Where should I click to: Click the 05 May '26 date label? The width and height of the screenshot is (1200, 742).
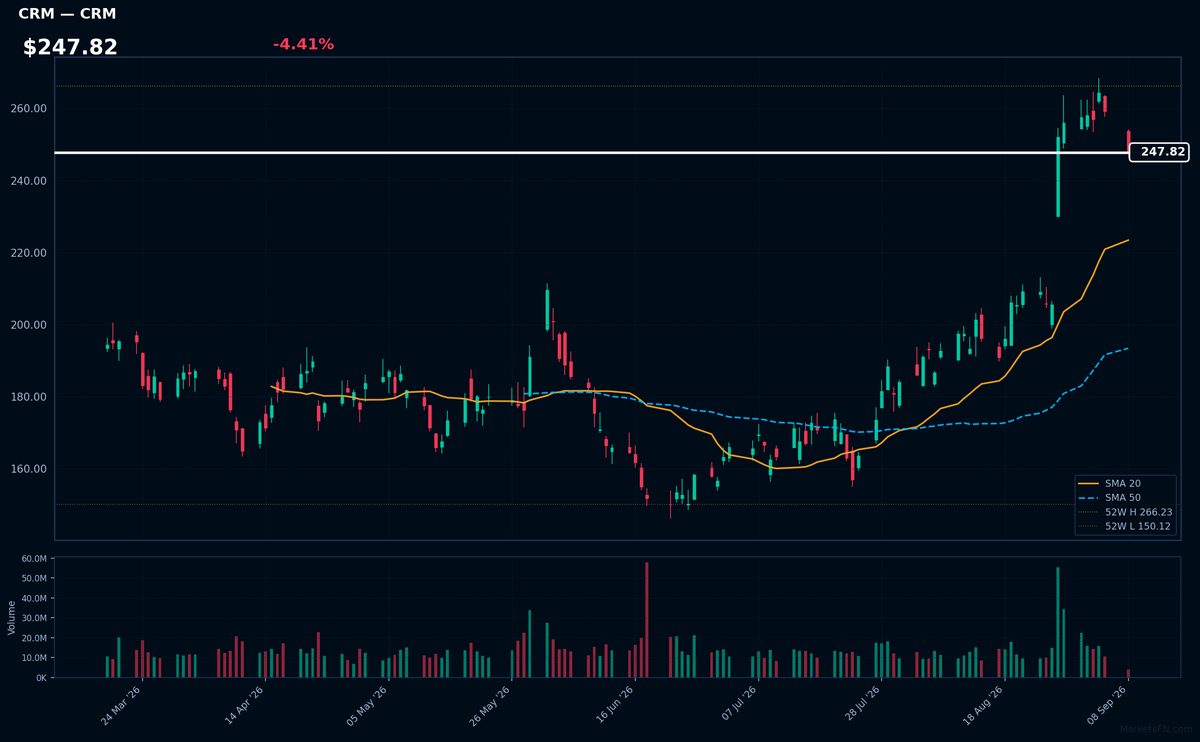pyautogui.click(x=367, y=705)
